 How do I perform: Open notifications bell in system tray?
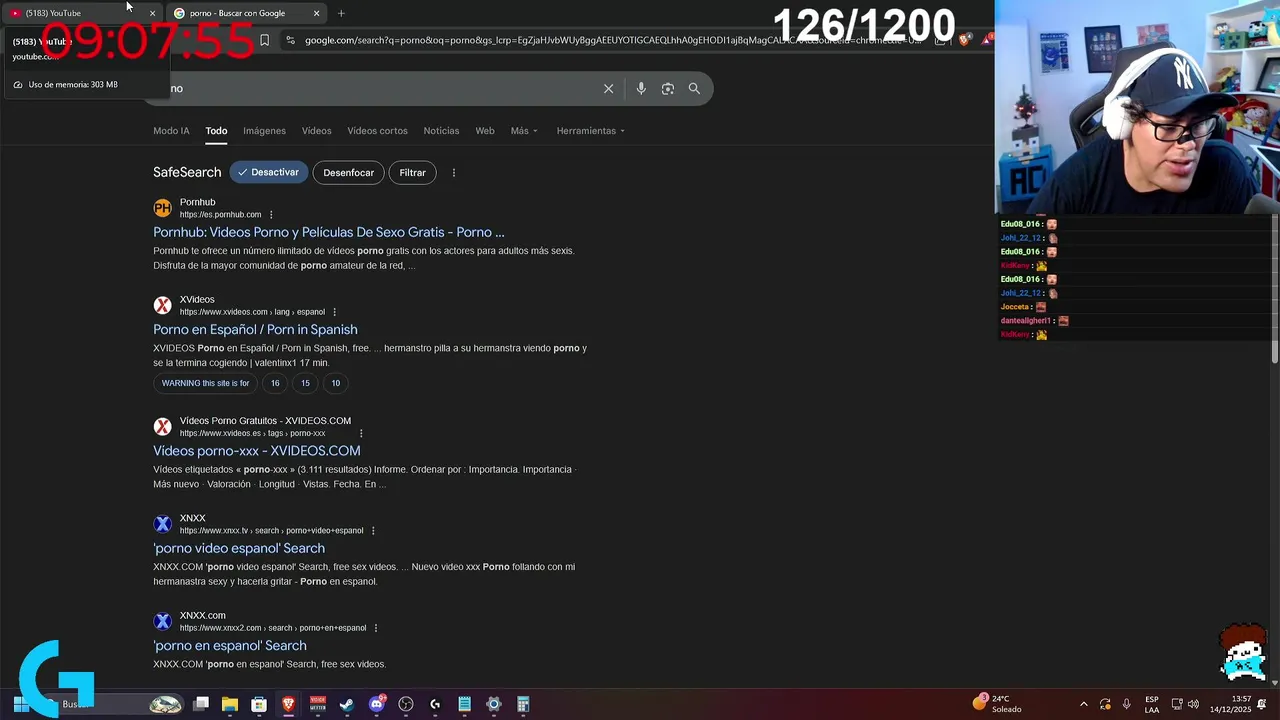click(x=1262, y=704)
